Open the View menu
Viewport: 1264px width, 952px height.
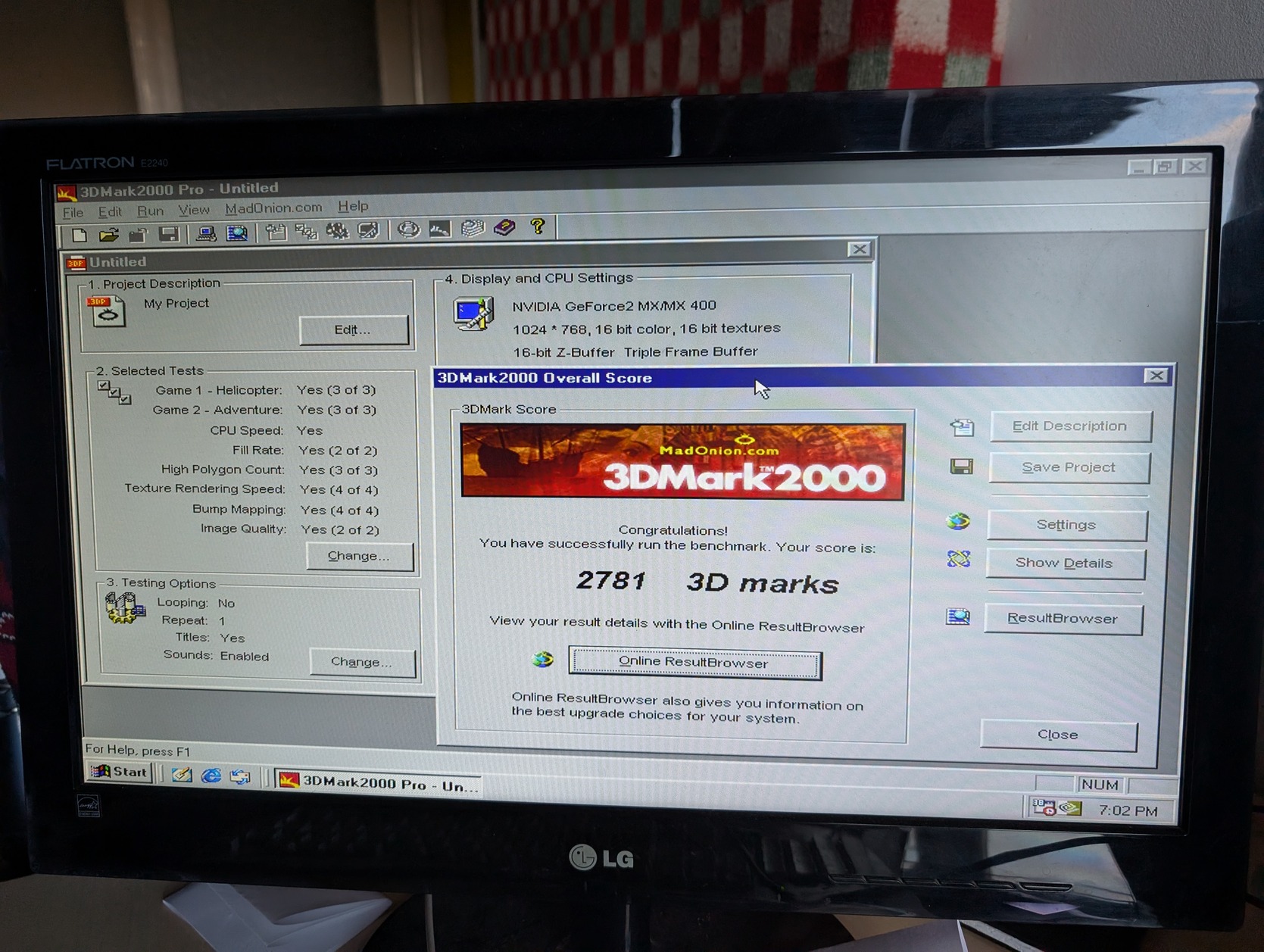194,210
